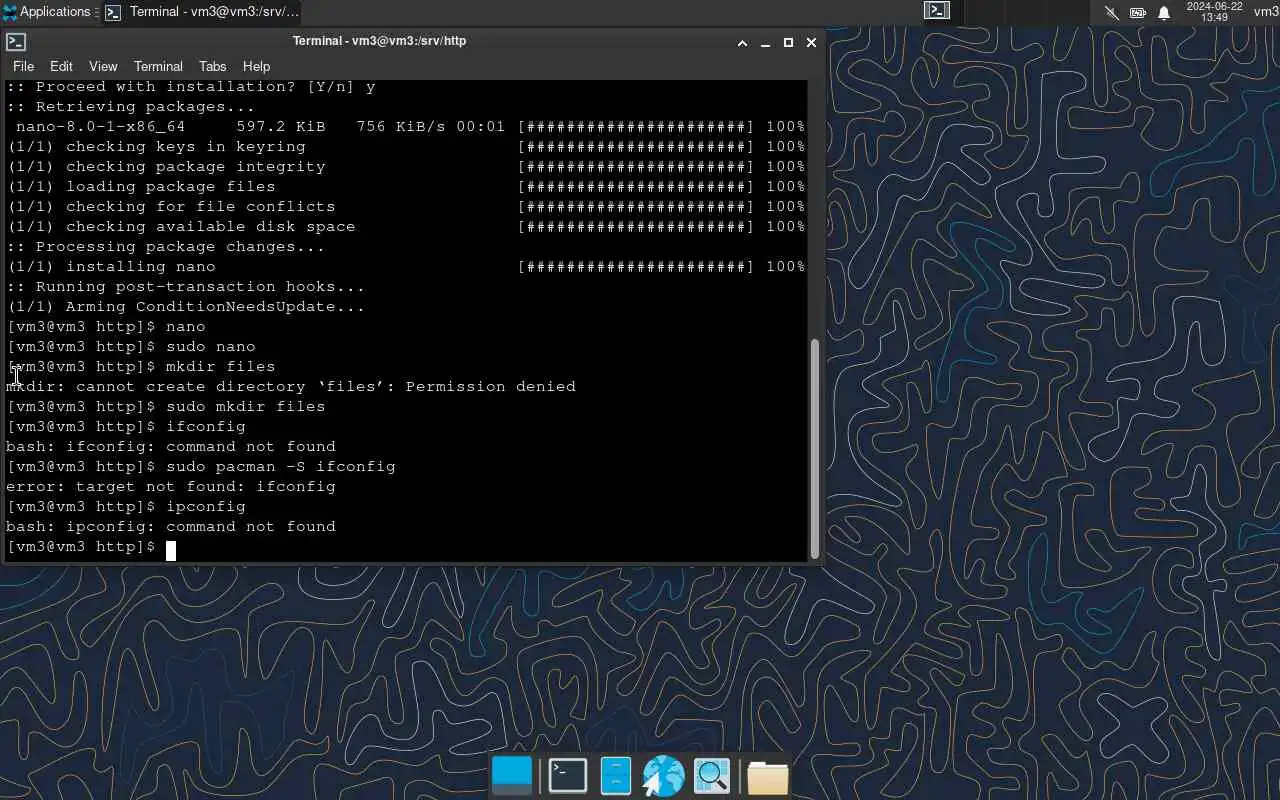Open the File Manager cabinet icon in the dock
This screenshot has width=1280, height=800.
(616, 776)
